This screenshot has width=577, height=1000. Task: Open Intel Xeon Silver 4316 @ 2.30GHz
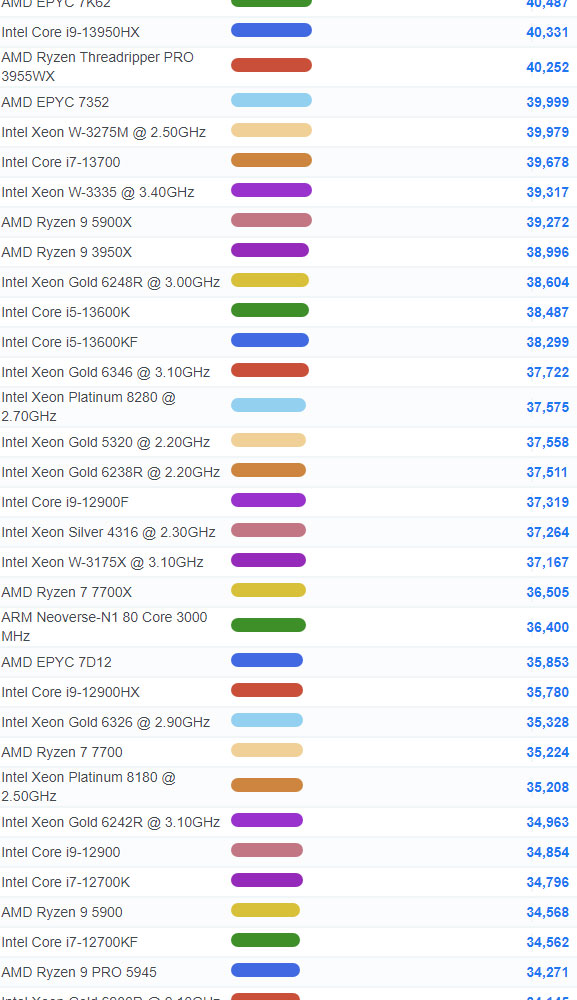pyautogui.click(x=108, y=532)
